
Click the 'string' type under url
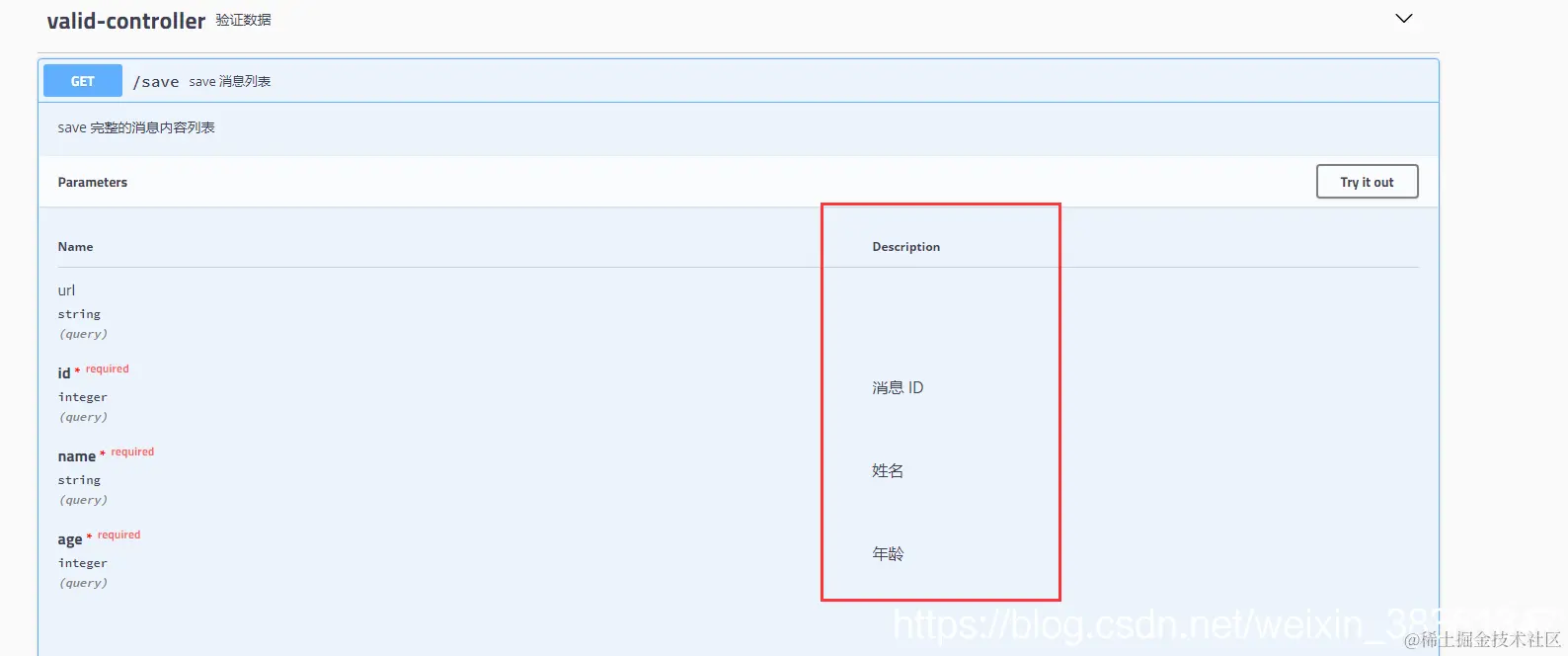click(x=79, y=314)
